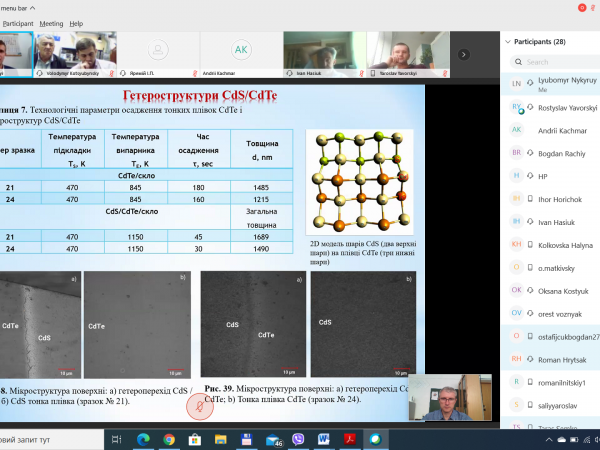
Task: Open Microsoft Edge from the taskbar
Action: click(x=142, y=439)
